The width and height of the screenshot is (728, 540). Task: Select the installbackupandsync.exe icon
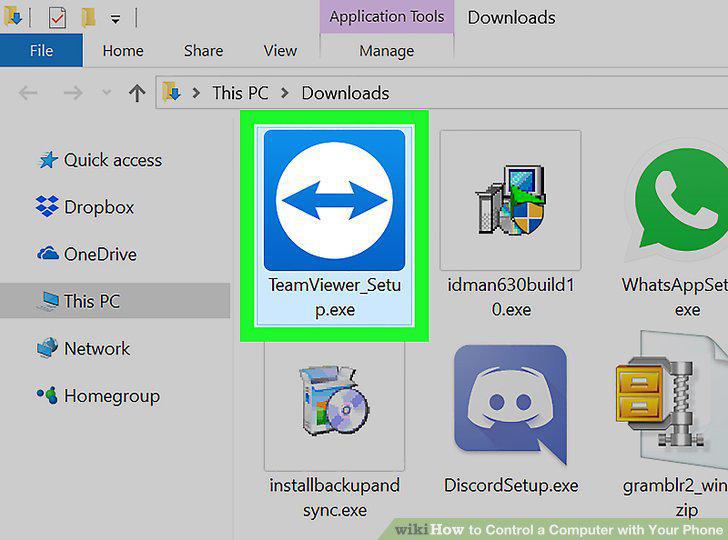click(x=334, y=400)
